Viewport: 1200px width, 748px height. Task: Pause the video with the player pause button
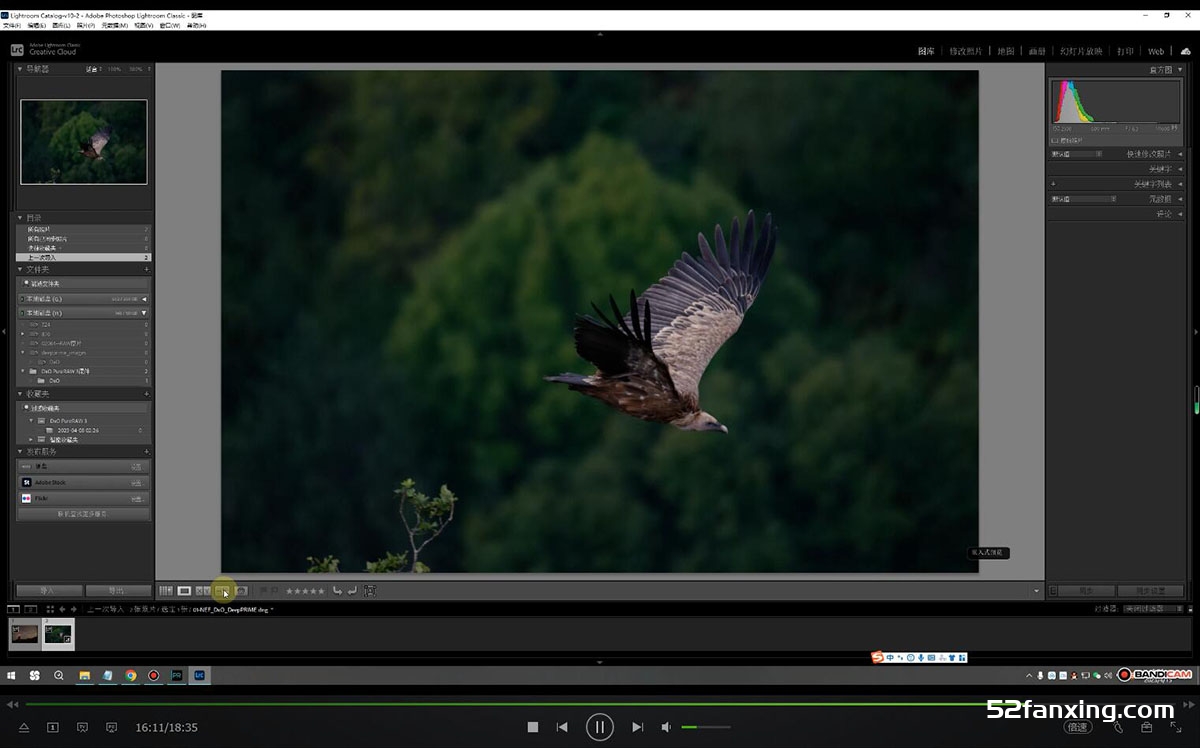click(x=600, y=727)
